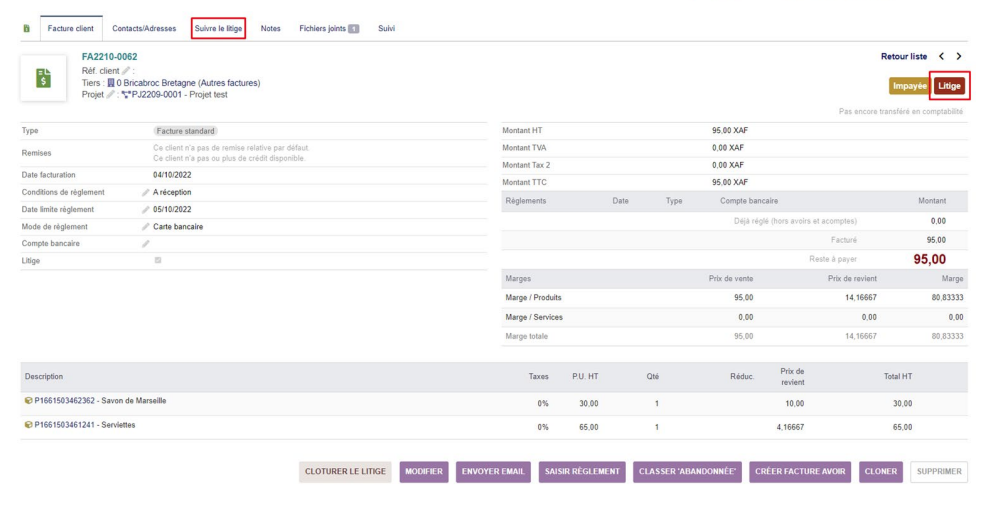Click the Montant TTC value 95,00 XAF
986x521 pixels.
point(729,182)
